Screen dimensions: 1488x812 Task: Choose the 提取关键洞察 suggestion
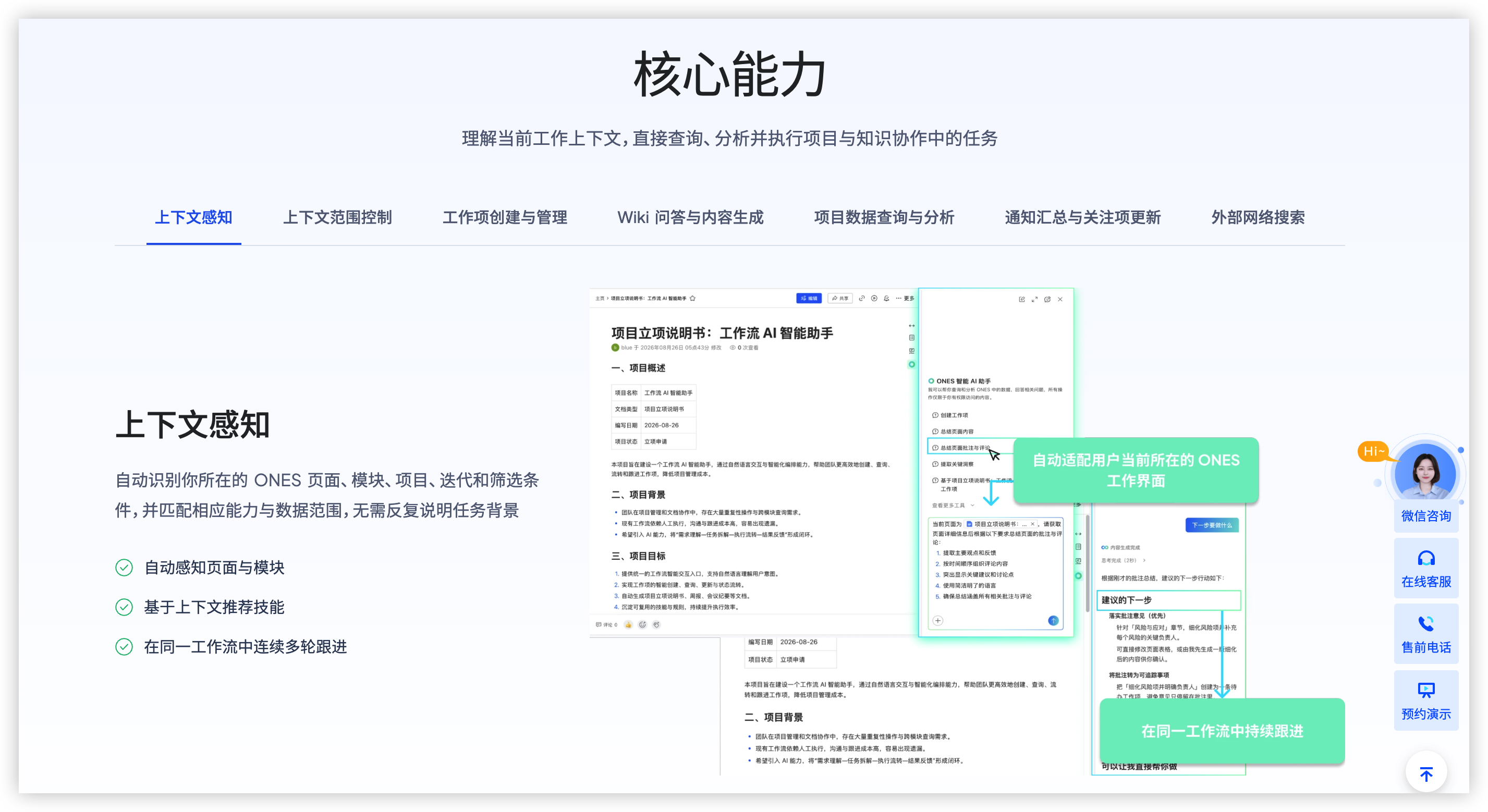(x=953, y=464)
